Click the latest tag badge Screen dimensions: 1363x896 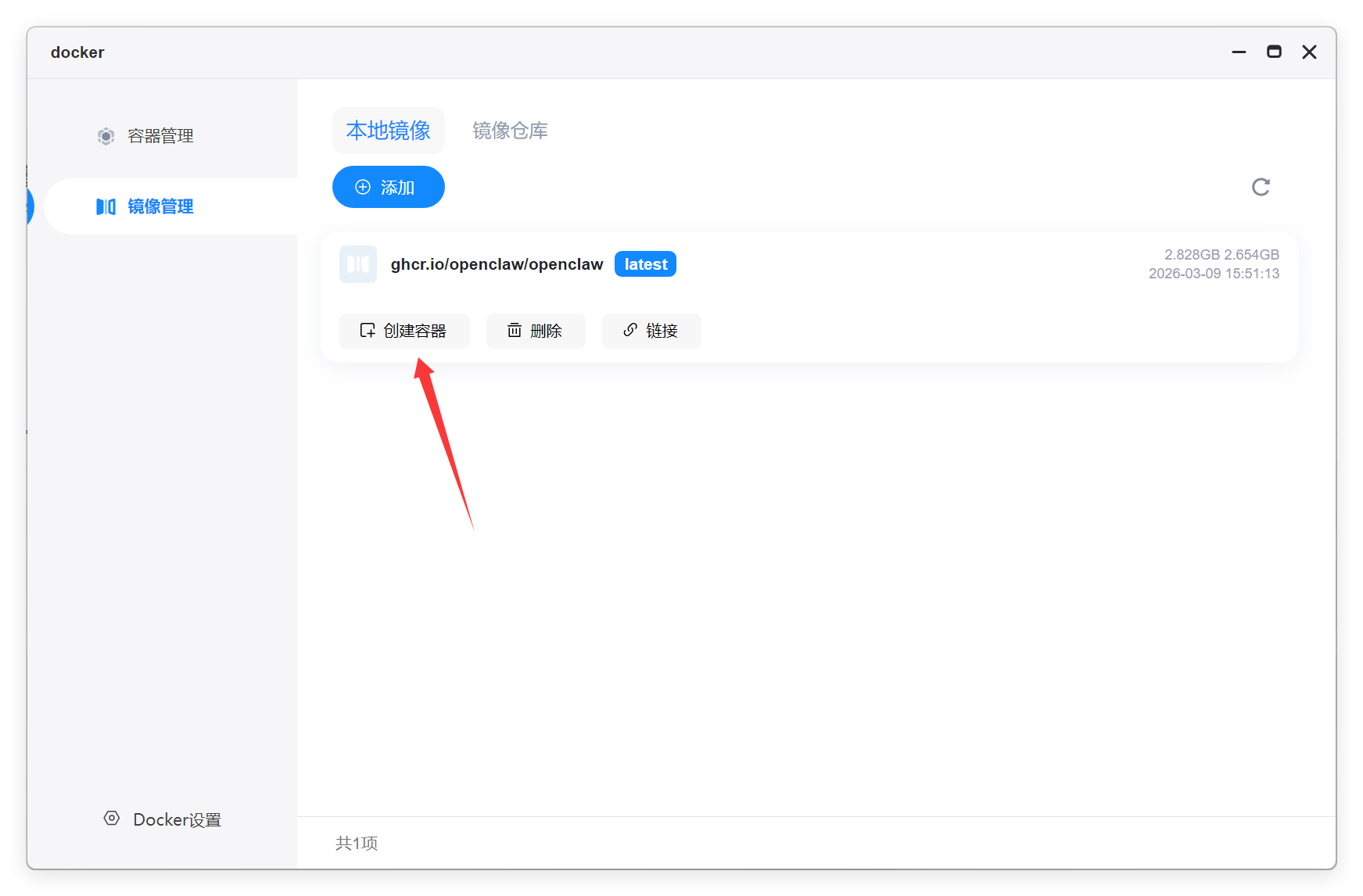645,264
